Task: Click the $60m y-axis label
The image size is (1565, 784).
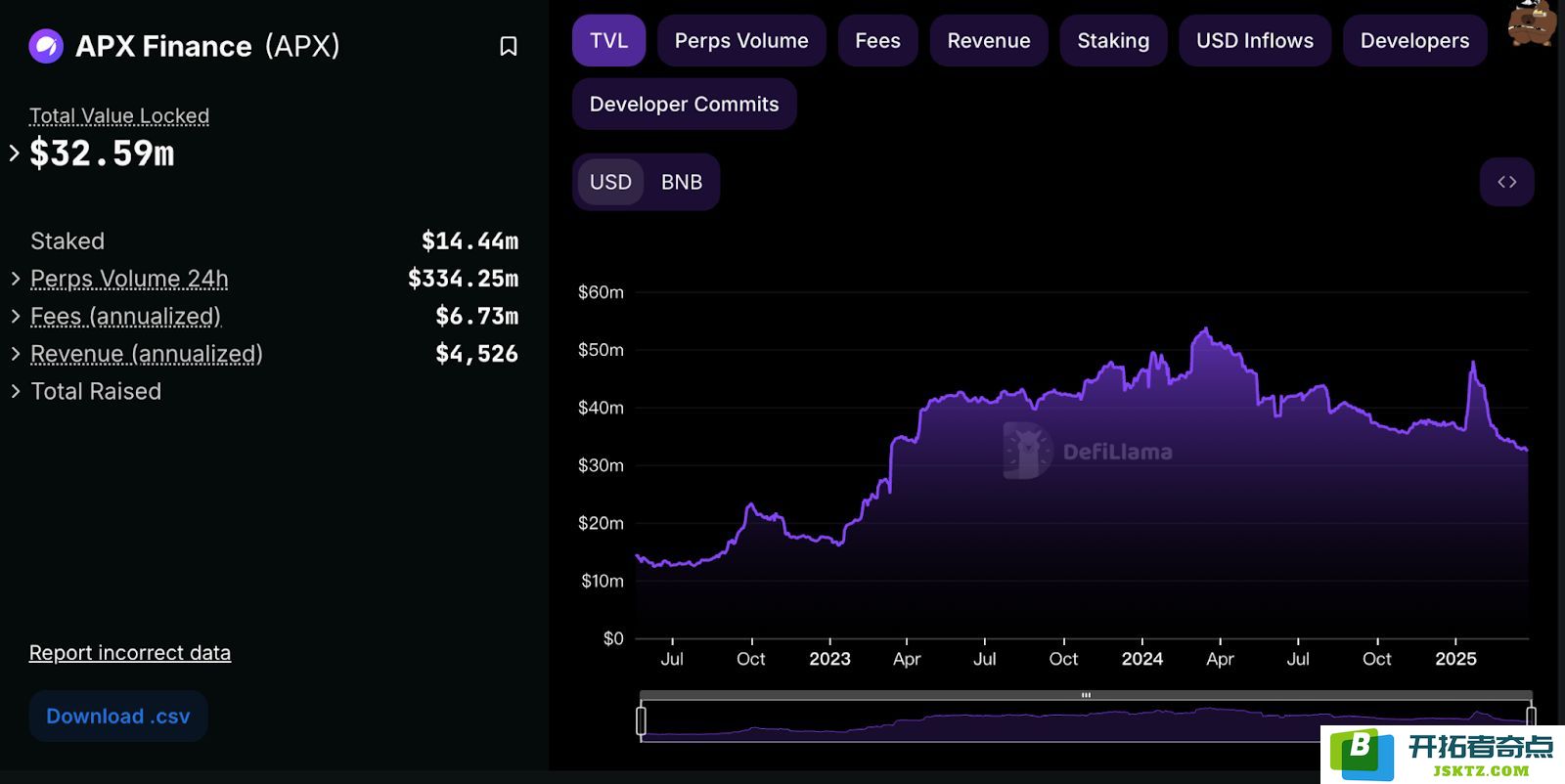Action: click(601, 292)
